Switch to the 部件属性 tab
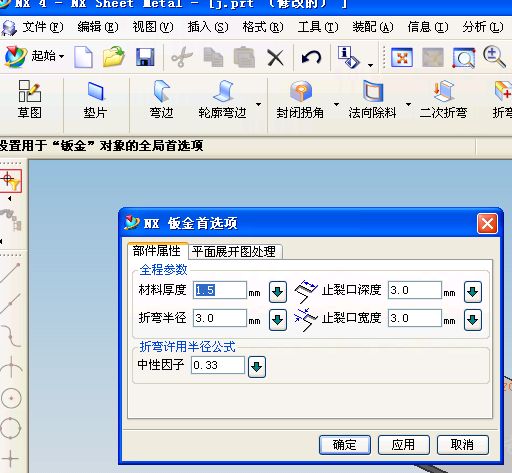The height and width of the screenshot is (473, 512). (157, 251)
